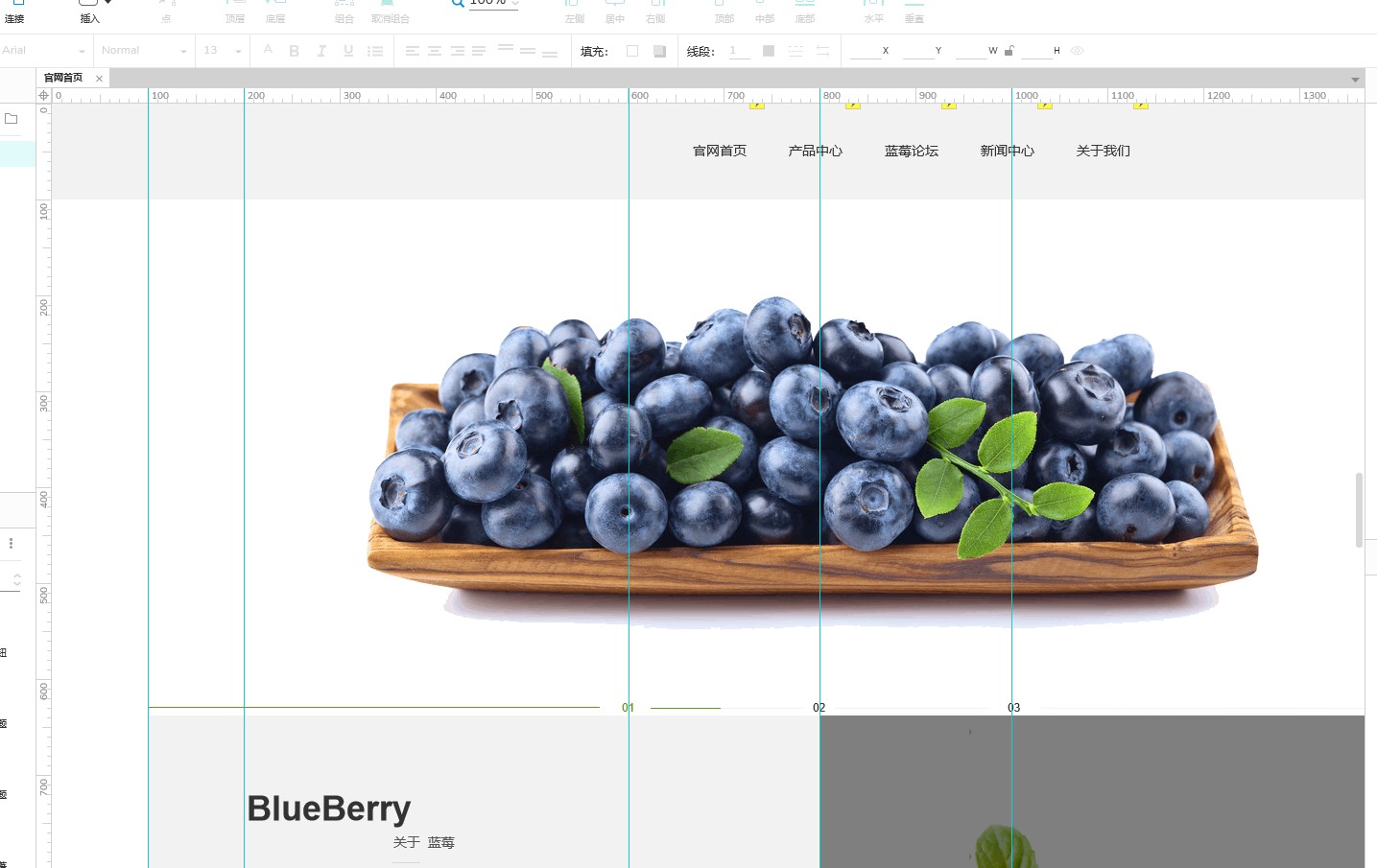The height and width of the screenshot is (868, 1377).
Task: Distribute selection 水平 (horizontally)
Action: coord(874,12)
